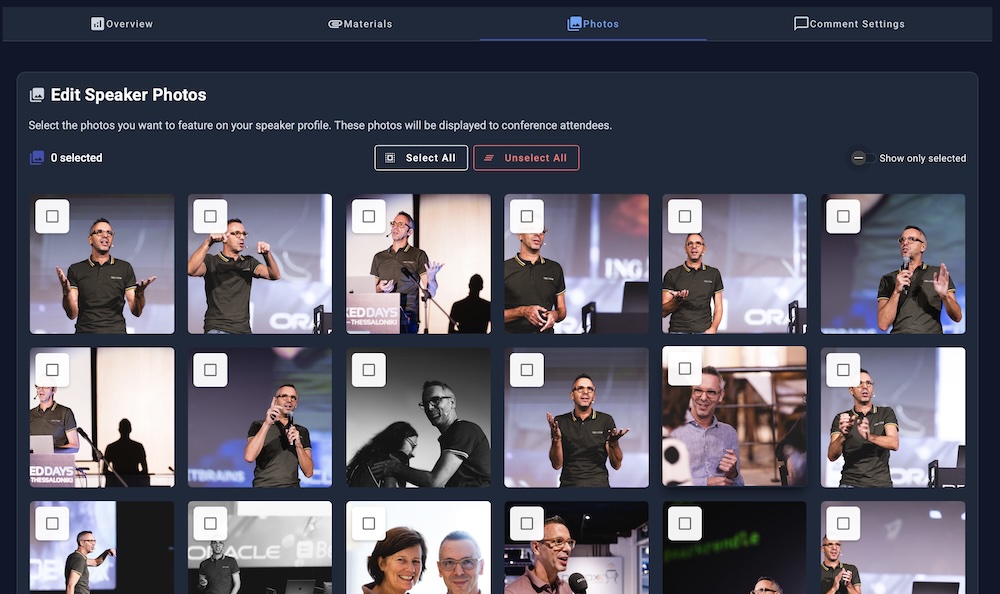Click the Photos tab gallery icon
Image resolution: width=1000 pixels, height=594 pixels.
coord(574,24)
